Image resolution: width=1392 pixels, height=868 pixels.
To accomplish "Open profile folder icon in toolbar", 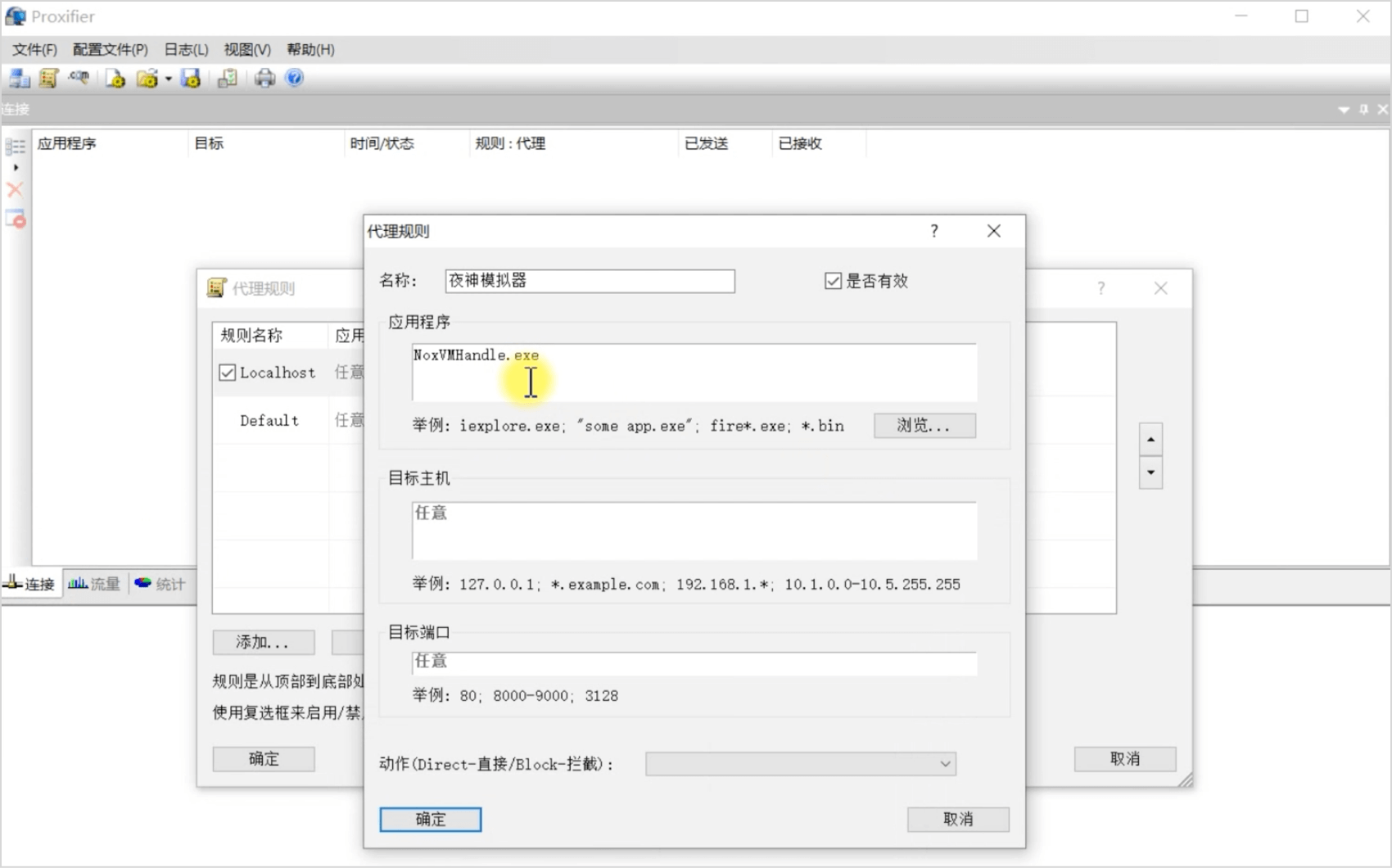I will tap(147, 78).
